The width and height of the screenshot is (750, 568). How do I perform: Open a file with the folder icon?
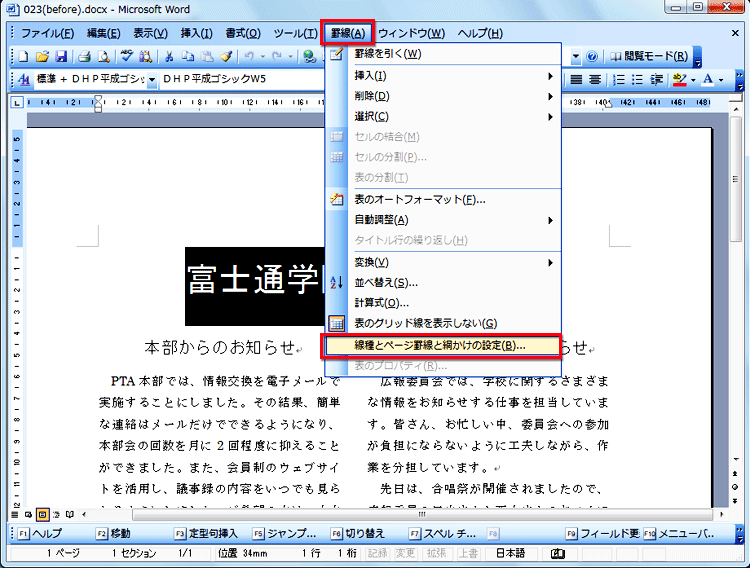[x=42, y=56]
